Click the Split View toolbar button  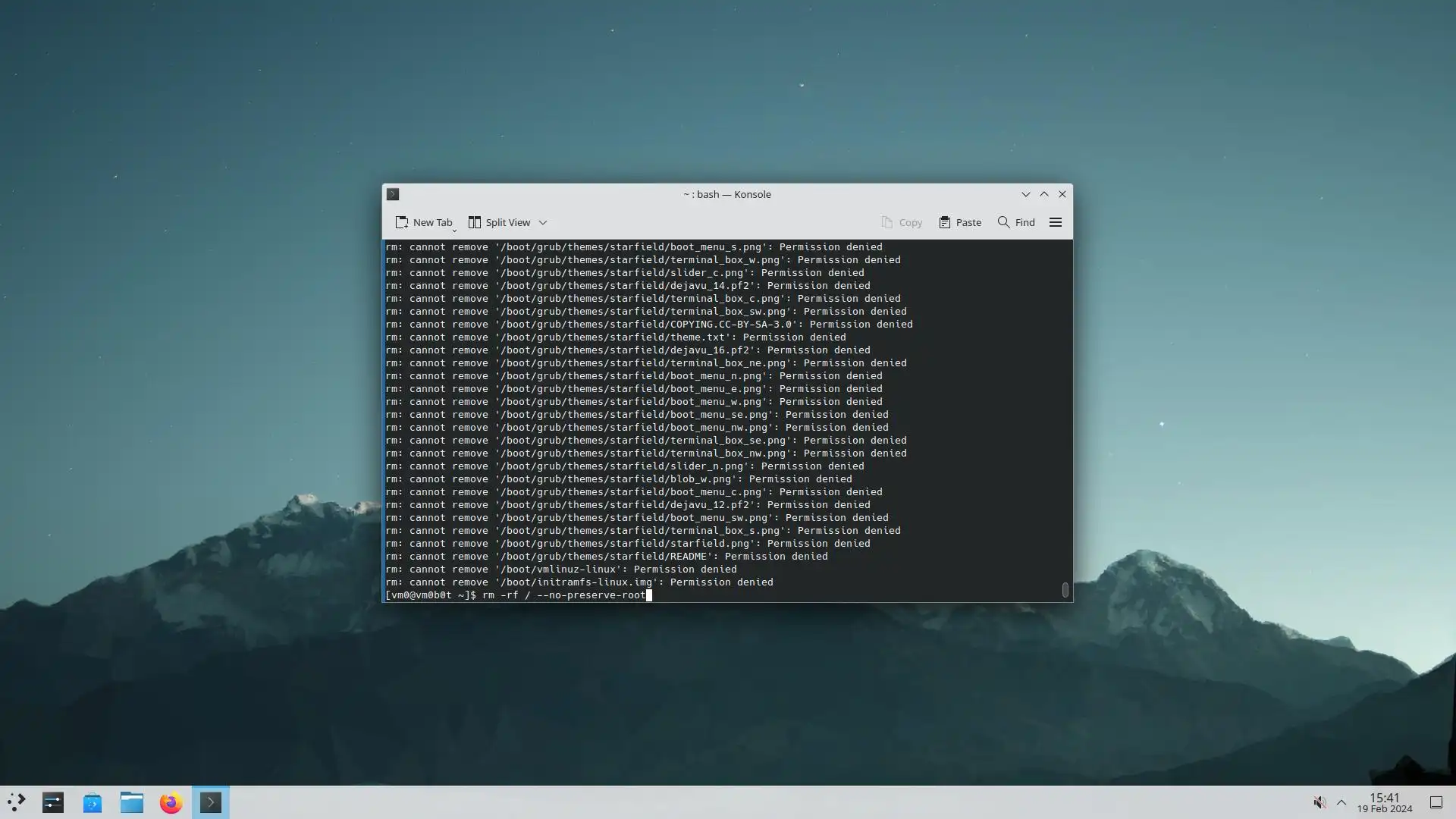(499, 222)
